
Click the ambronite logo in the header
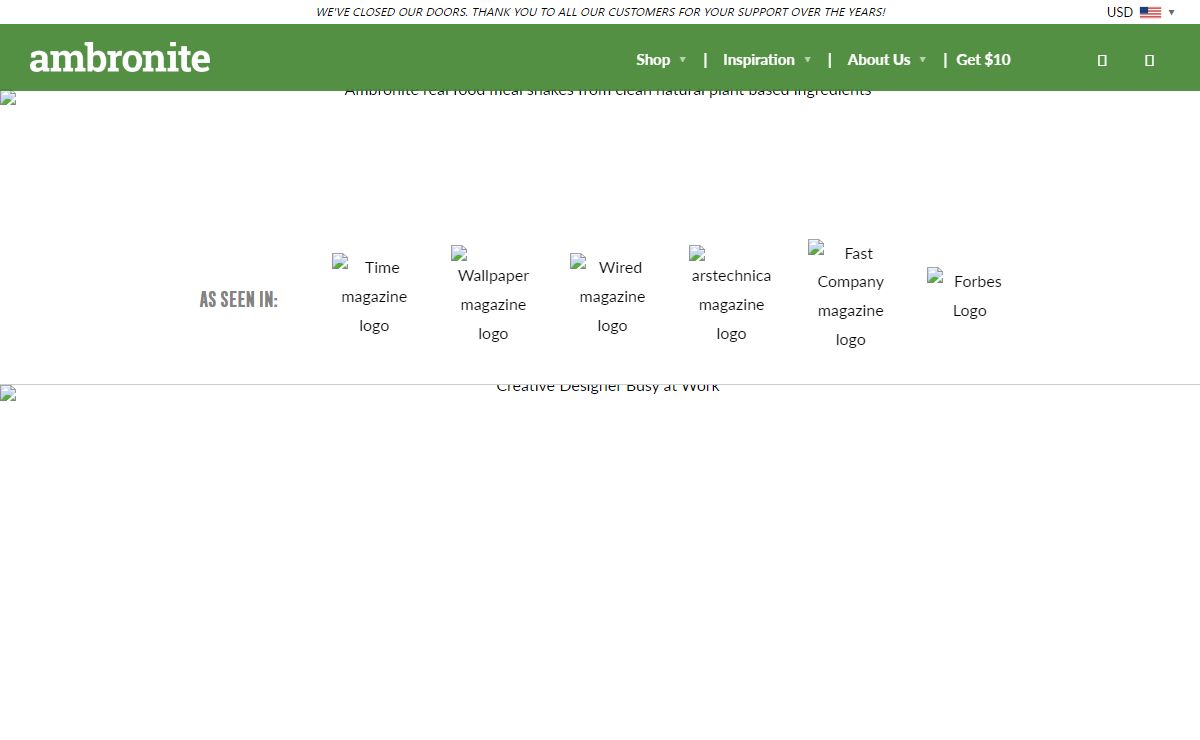(x=120, y=58)
